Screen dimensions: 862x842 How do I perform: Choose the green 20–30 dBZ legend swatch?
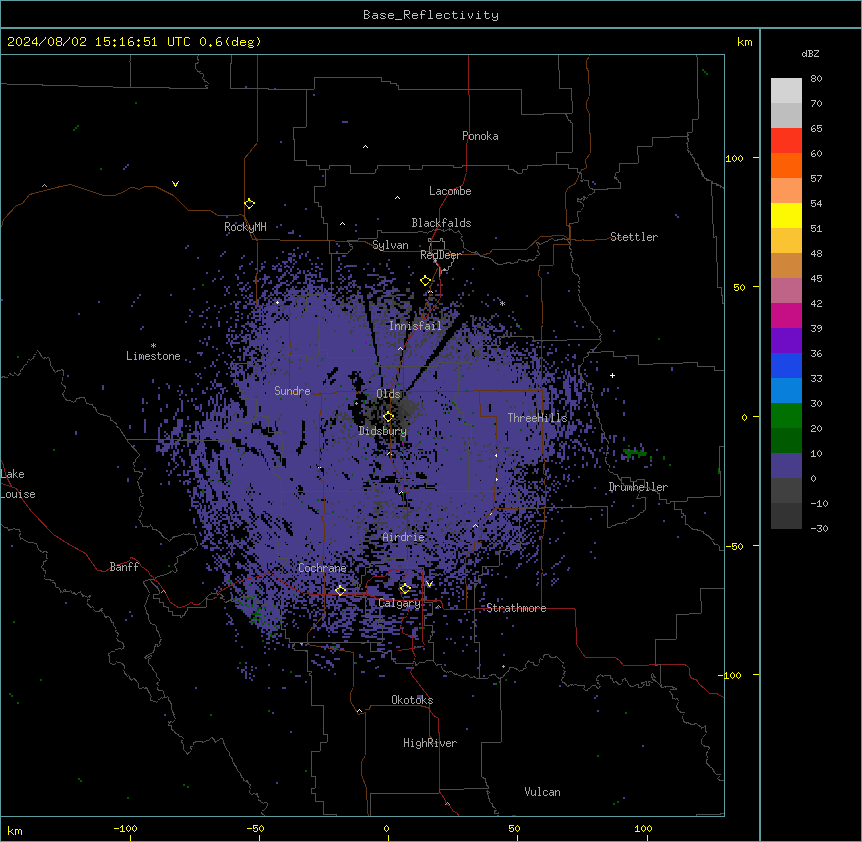pos(786,416)
